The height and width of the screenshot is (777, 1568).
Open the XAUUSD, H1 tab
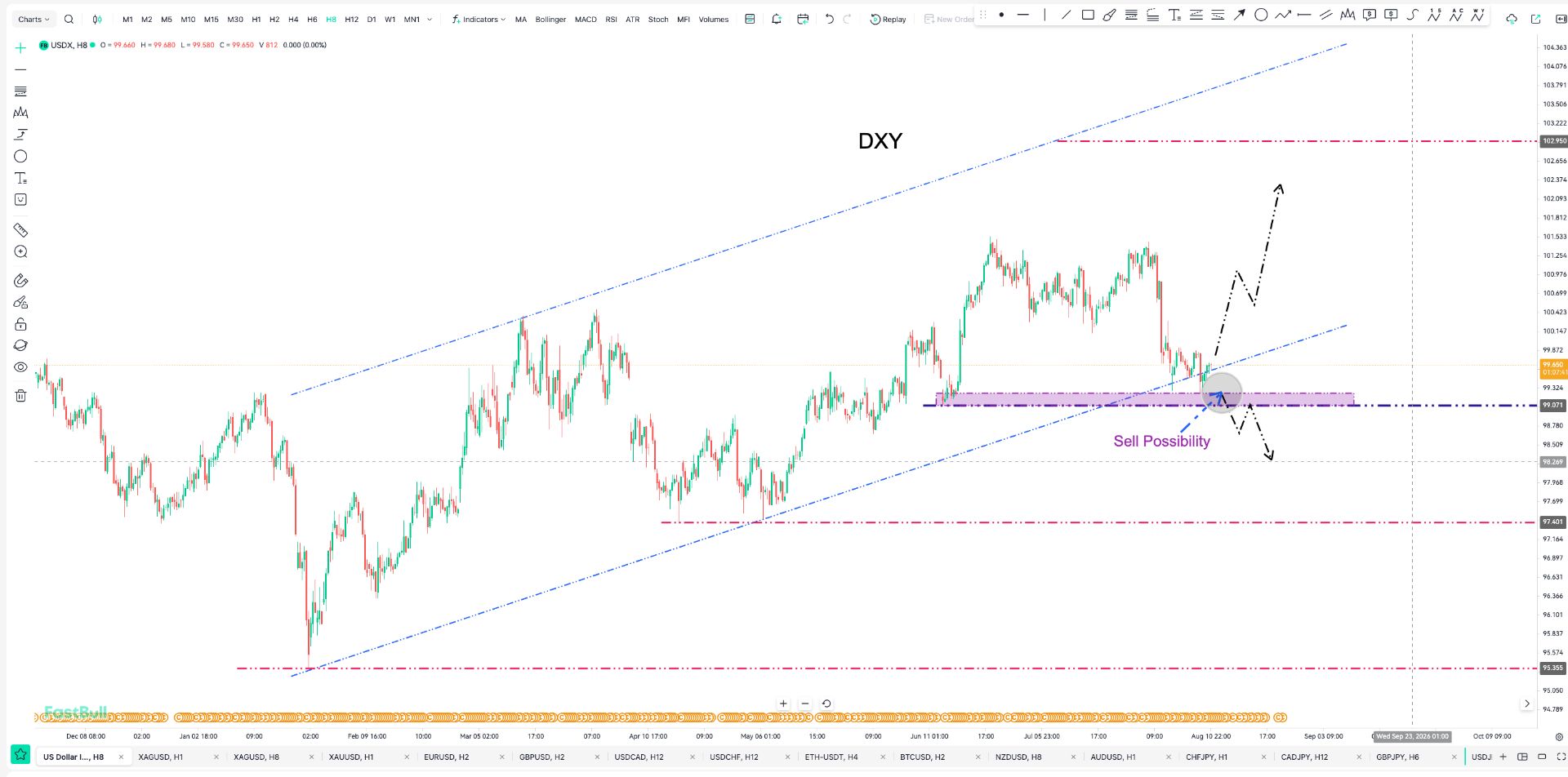coord(351,757)
